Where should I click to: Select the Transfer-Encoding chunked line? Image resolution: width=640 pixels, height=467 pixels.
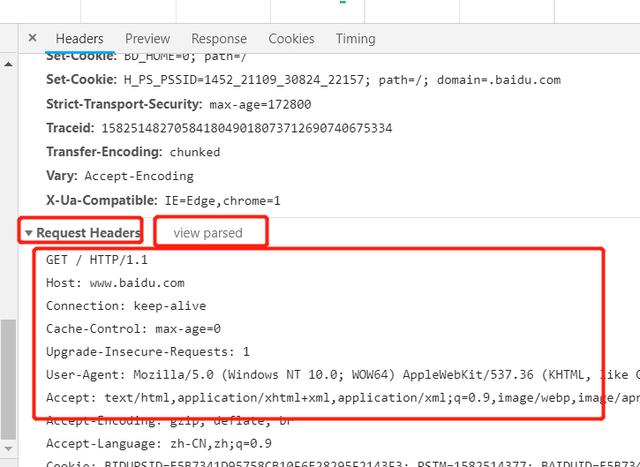pyautogui.click(x=133, y=152)
